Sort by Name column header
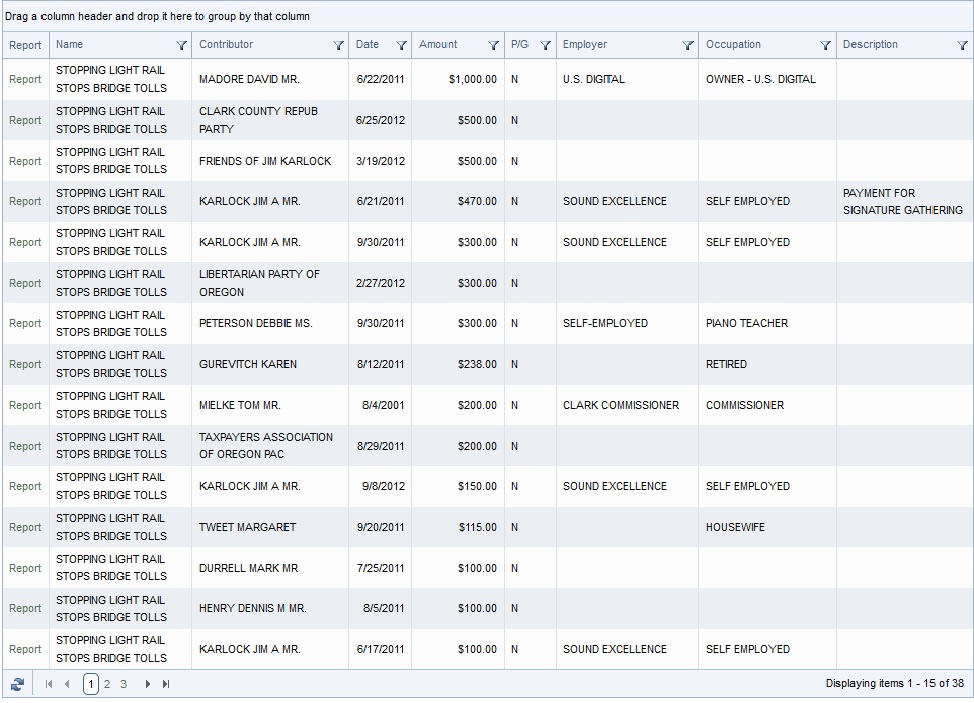The image size is (974, 703). coord(69,45)
